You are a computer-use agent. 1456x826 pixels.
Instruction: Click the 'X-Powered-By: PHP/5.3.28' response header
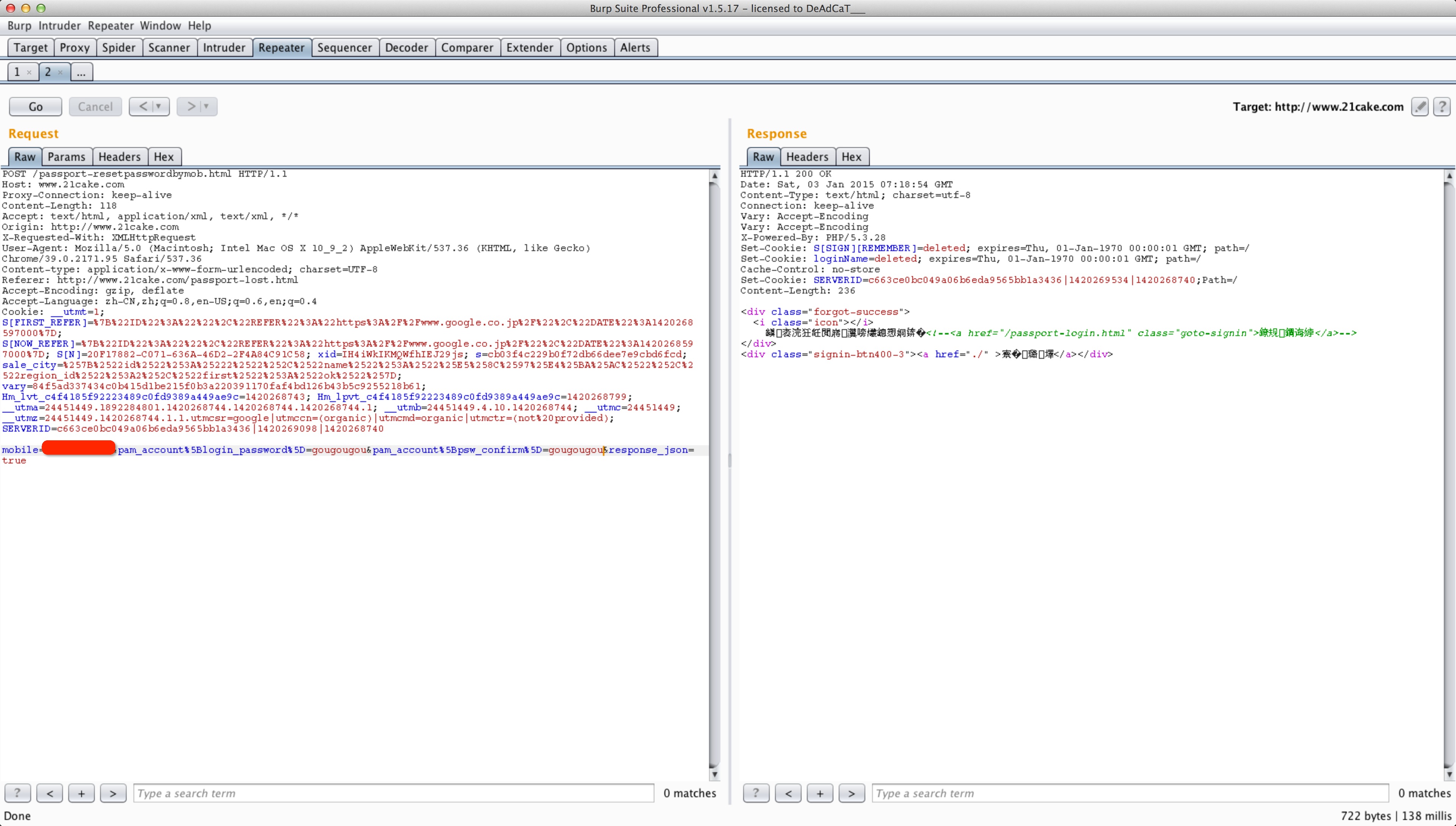813,238
